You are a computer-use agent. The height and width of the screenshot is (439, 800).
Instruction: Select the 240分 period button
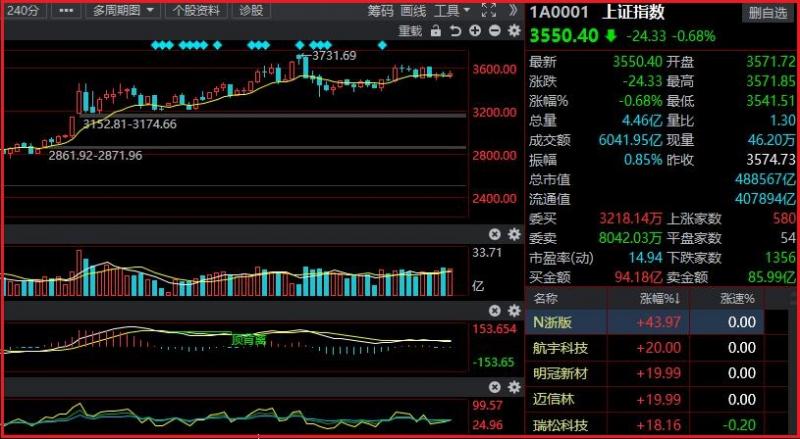23,10
